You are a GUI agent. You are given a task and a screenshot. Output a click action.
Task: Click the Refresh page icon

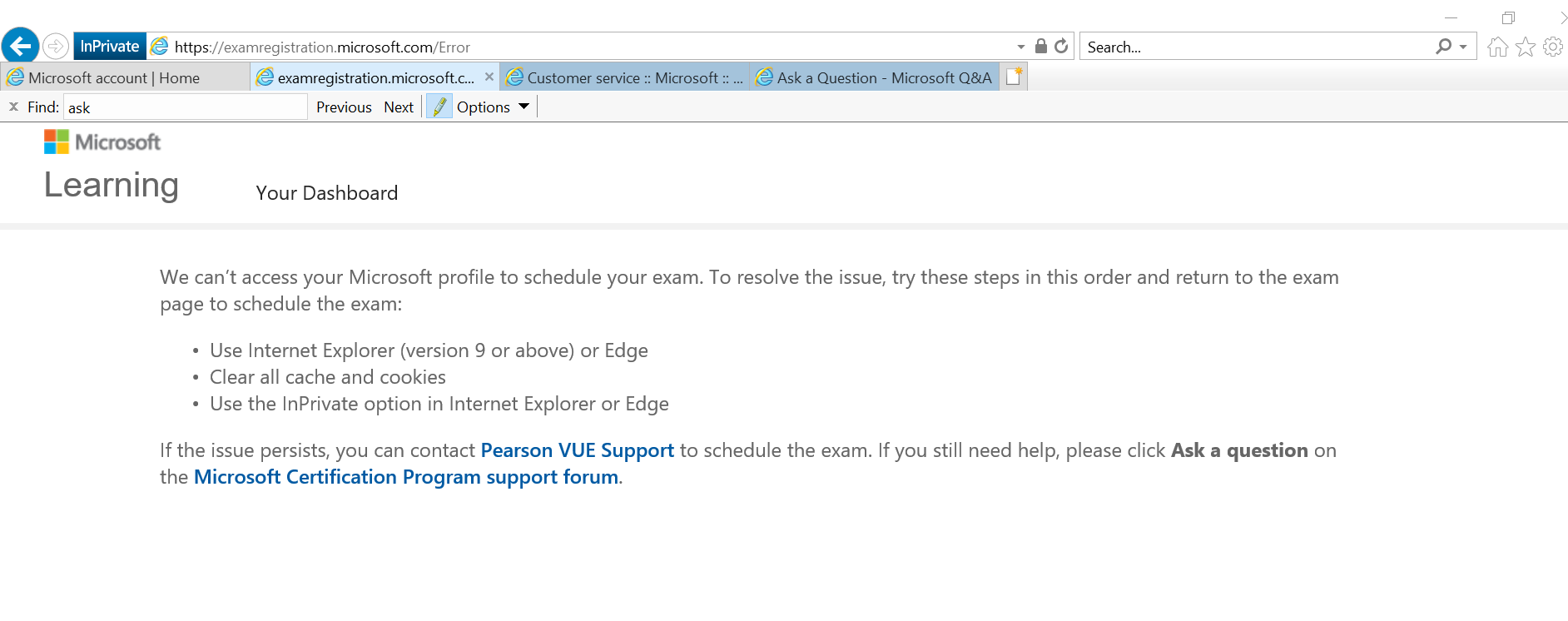click(1061, 46)
